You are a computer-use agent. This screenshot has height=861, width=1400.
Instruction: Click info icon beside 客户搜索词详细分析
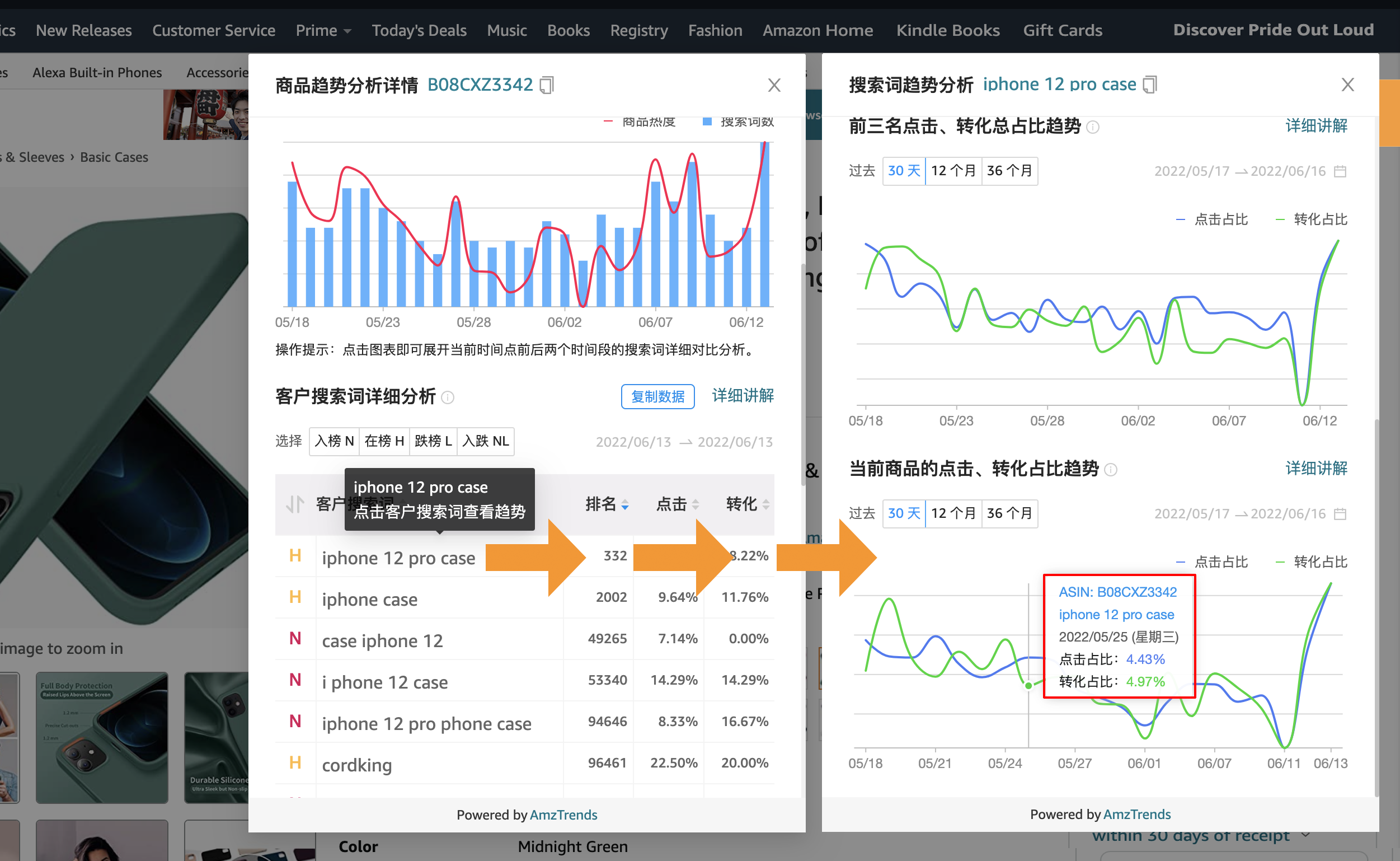tap(448, 397)
